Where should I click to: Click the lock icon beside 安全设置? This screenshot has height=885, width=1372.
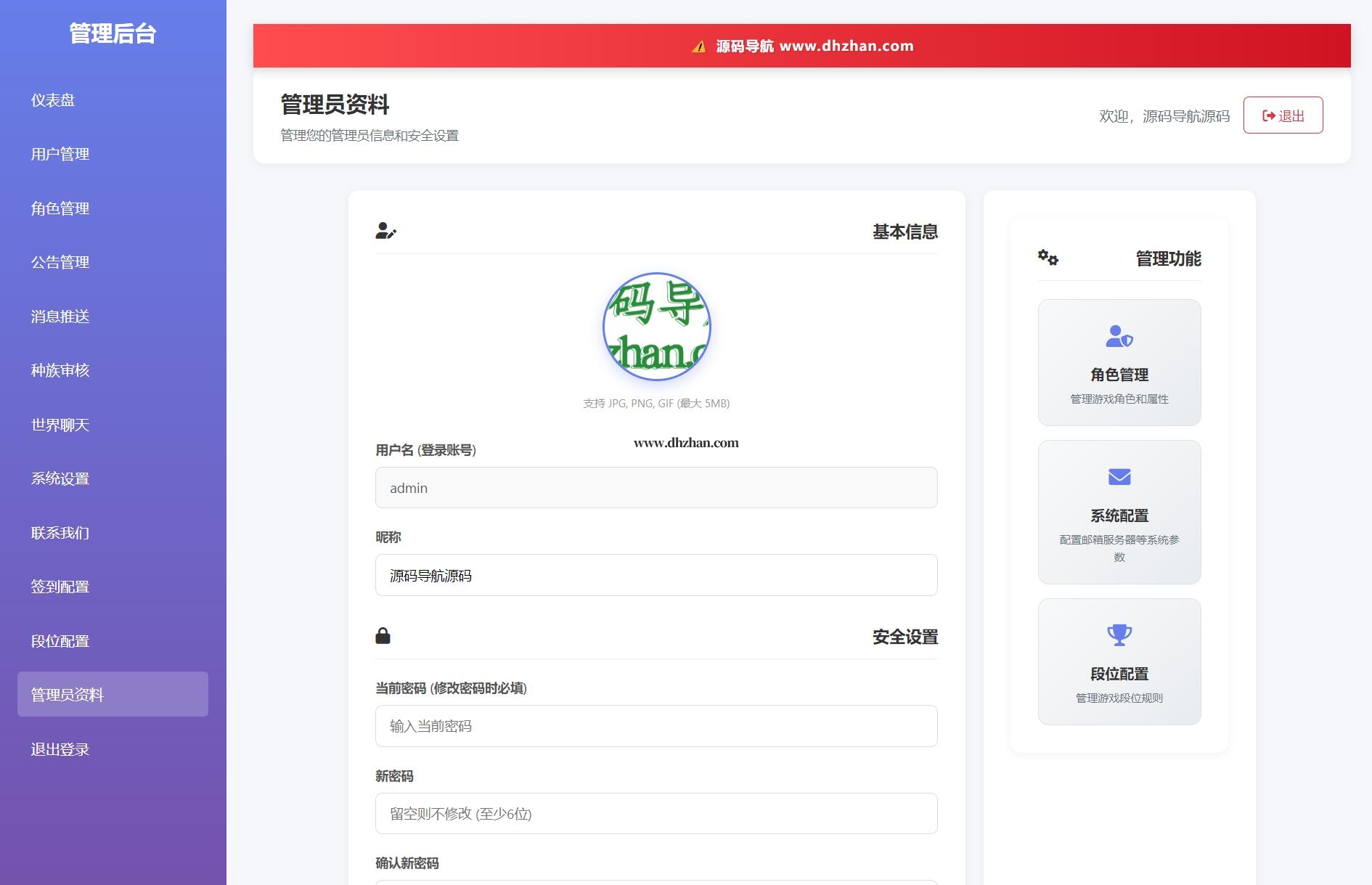point(383,636)
